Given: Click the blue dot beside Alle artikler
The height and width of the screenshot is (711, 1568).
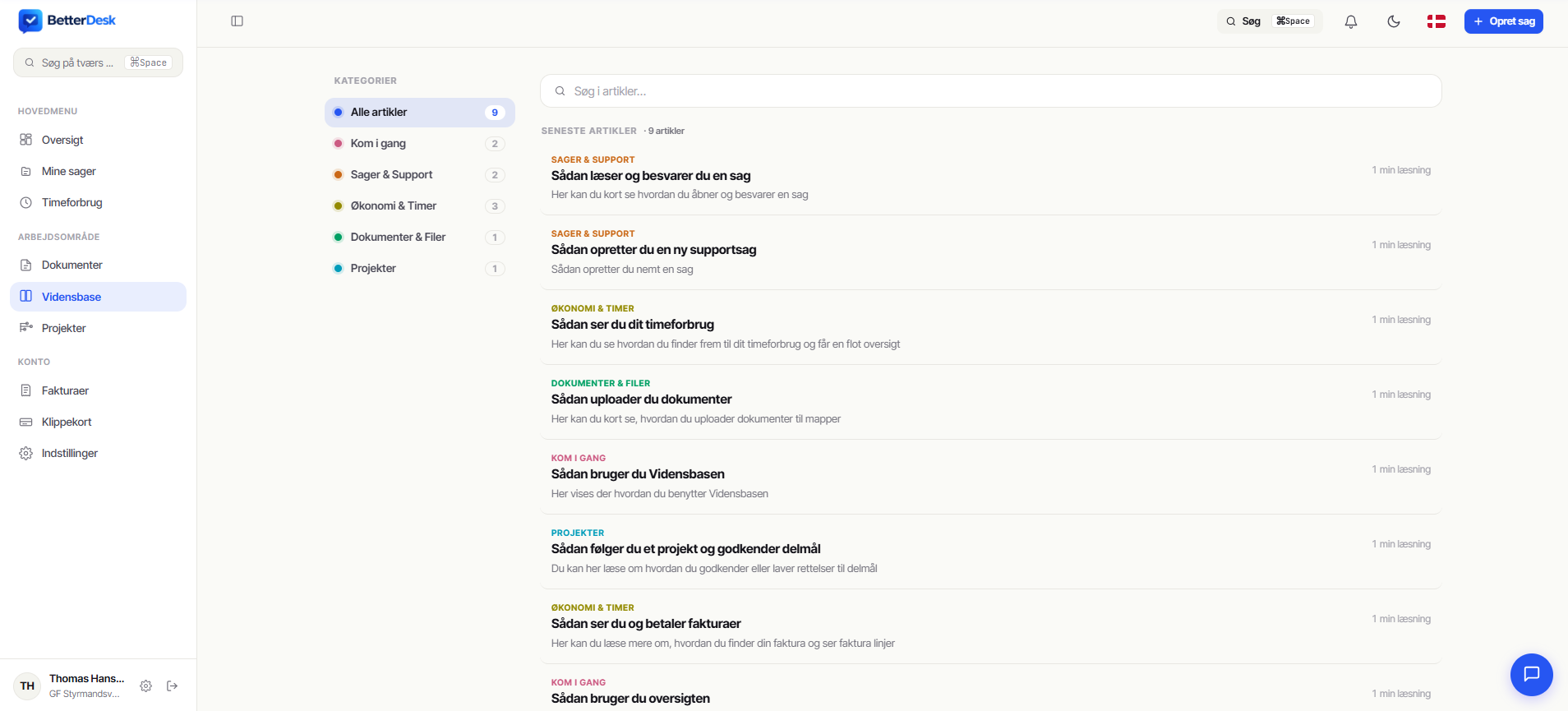Looking at the screenshot, I should tap(338, 113).
